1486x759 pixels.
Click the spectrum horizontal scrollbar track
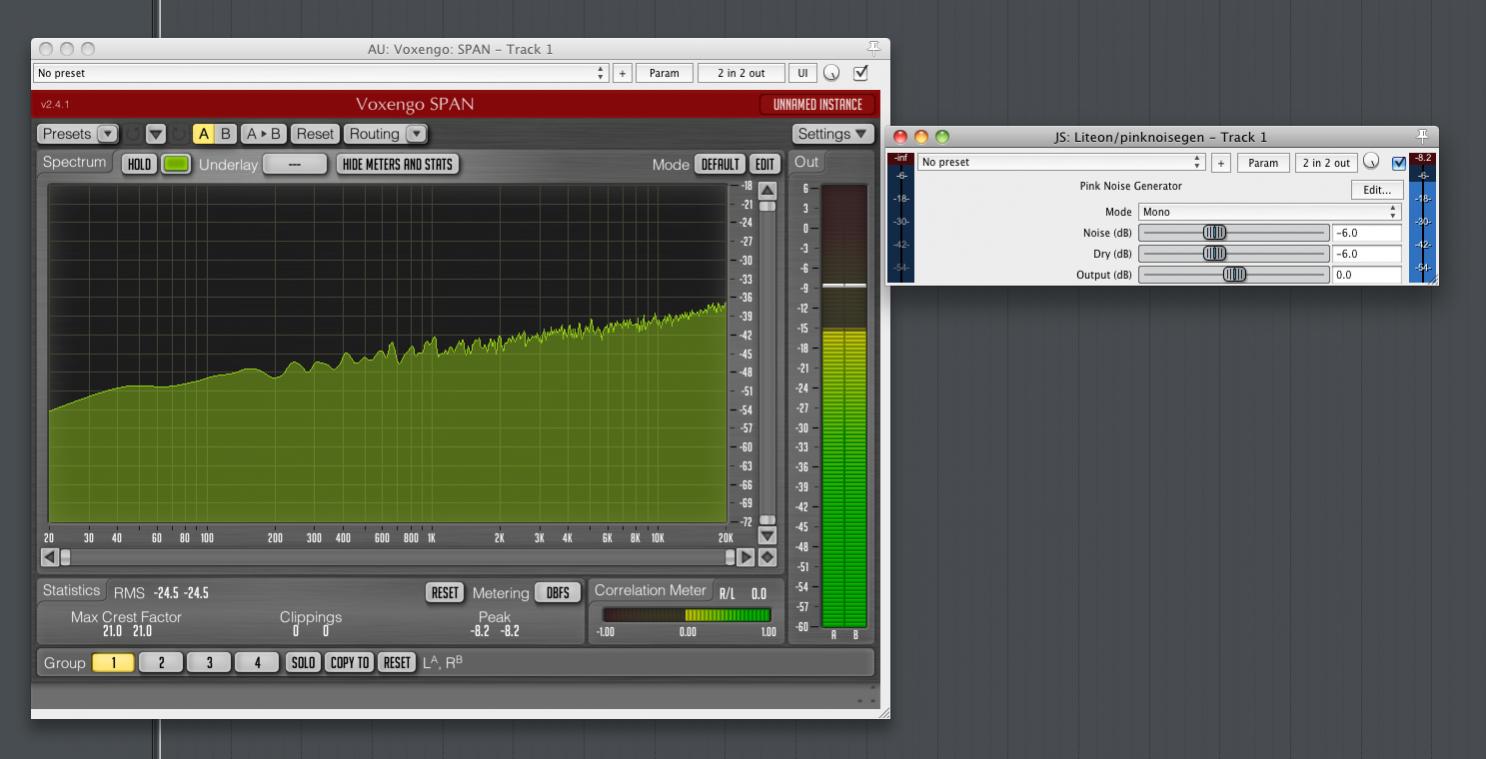pos(398,557)
